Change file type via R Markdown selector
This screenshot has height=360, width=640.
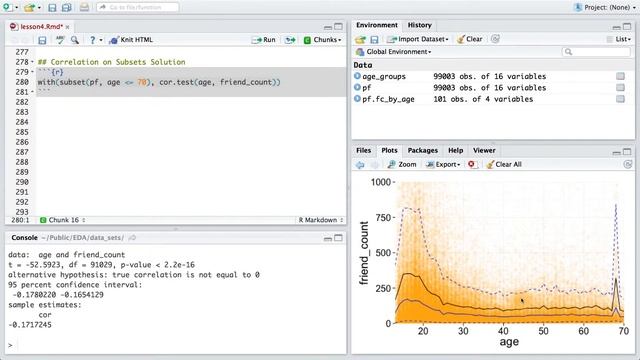point(321,220)
